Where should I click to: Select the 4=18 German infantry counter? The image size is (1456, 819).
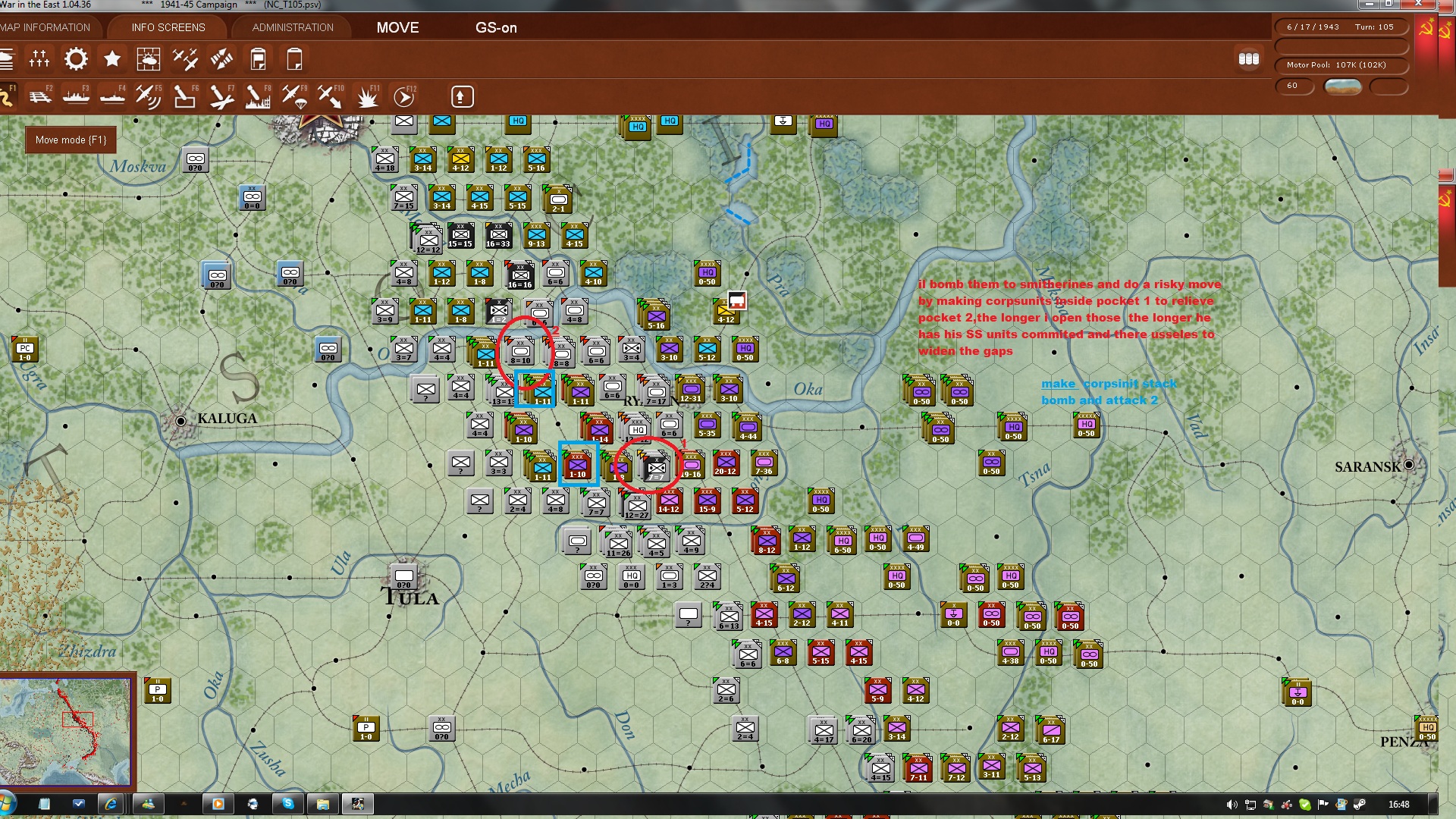pos(385,160)
